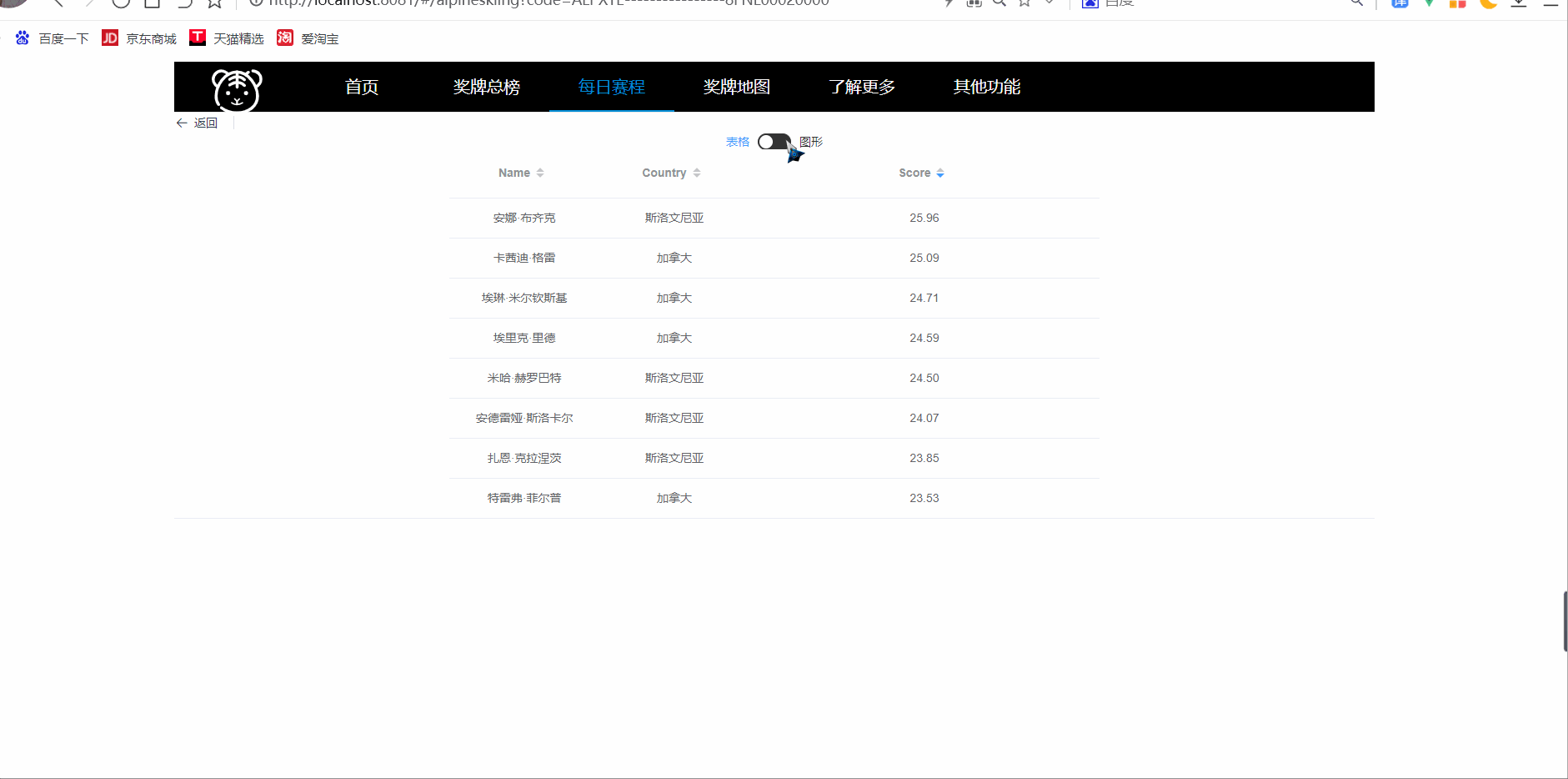Switch to the 首页 navigation tab

[361, 87]
